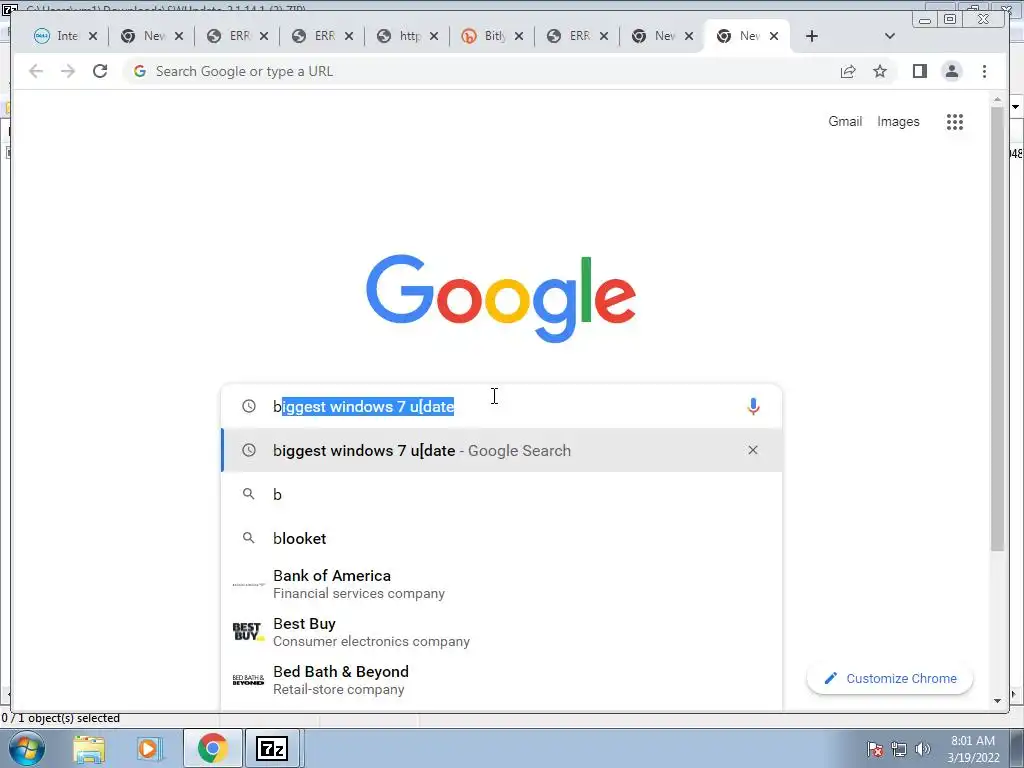Close the http tab
1024x768 pixels.
pyautogui.click(x=434, y=36)
